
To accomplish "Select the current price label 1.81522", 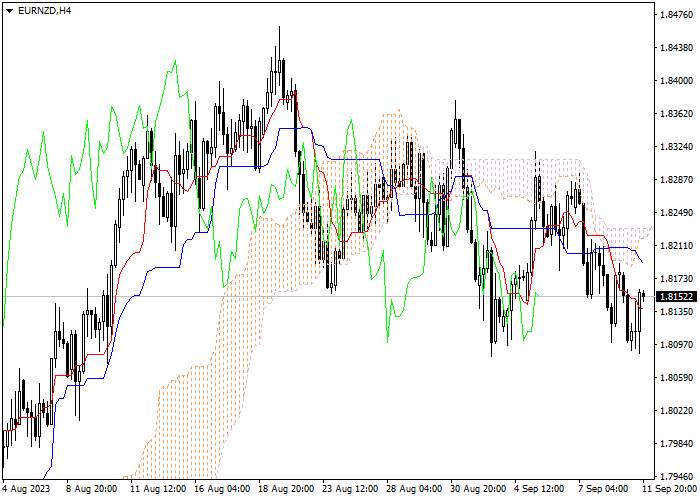I will pyautogui.click(x=676, y=297).
